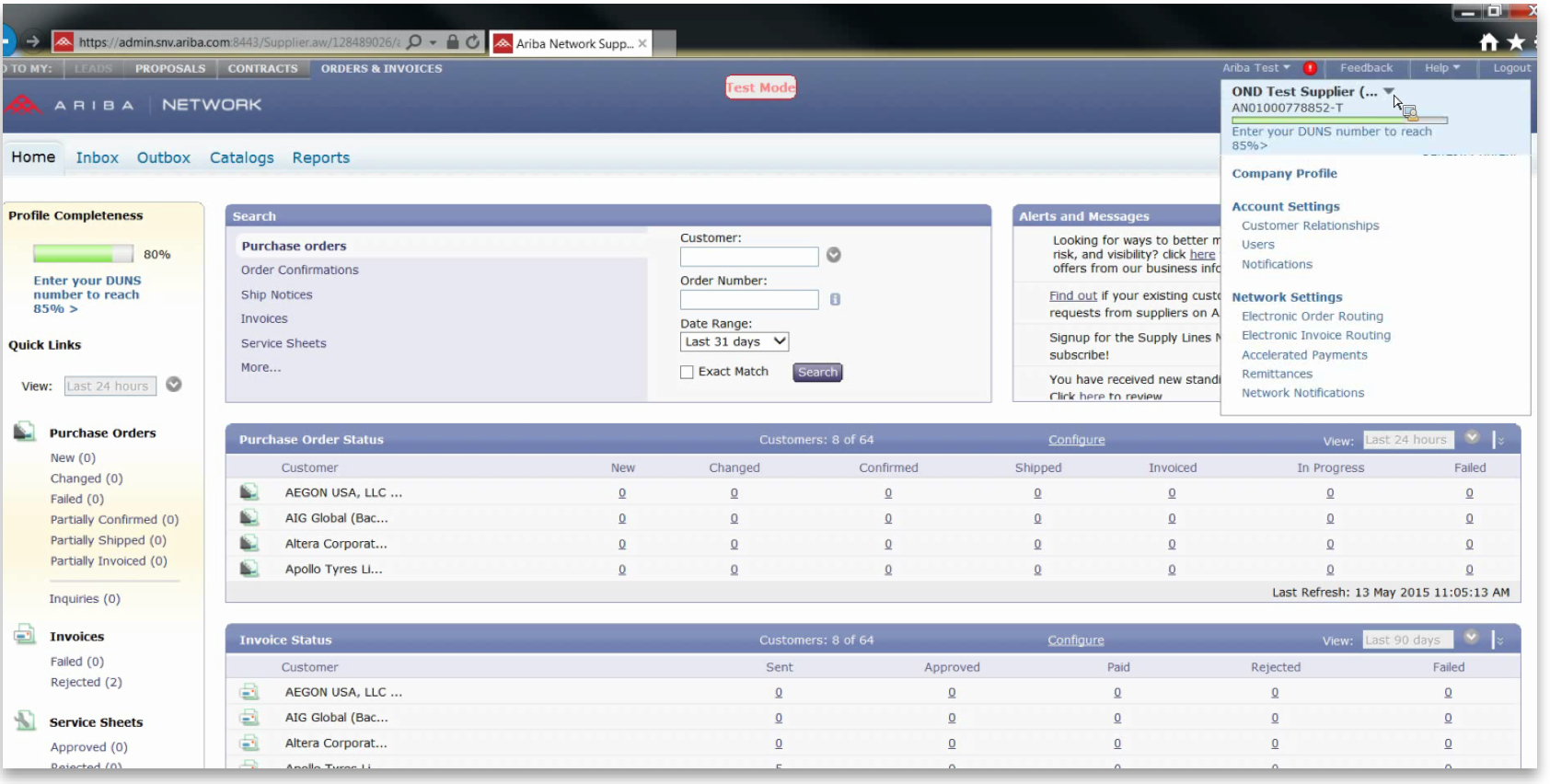Close the Ariba Network Supp... browser tab

[x=642, y=43]
